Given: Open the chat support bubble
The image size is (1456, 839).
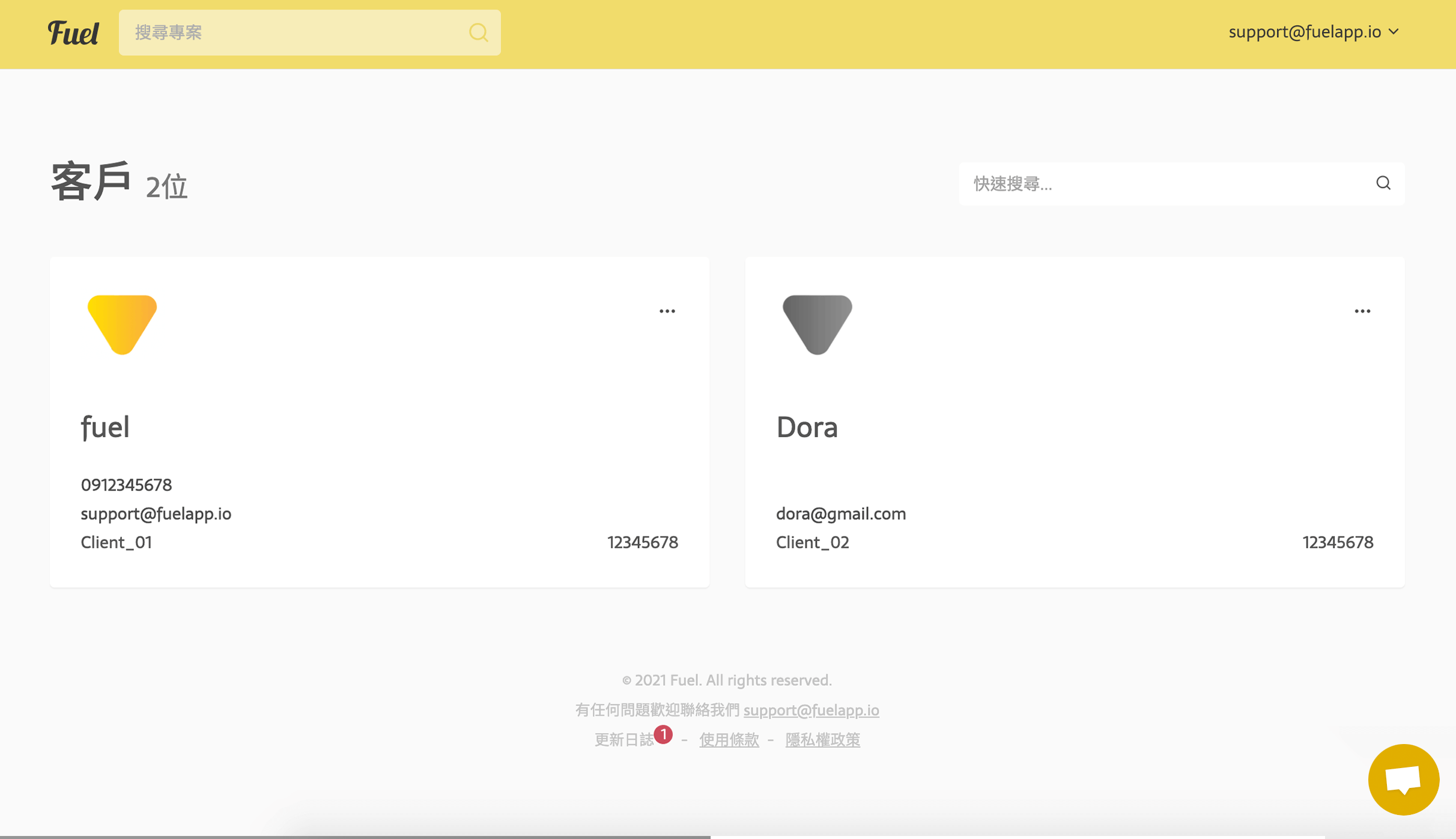Looking at the screenshot, I should tap(1403, 780).
